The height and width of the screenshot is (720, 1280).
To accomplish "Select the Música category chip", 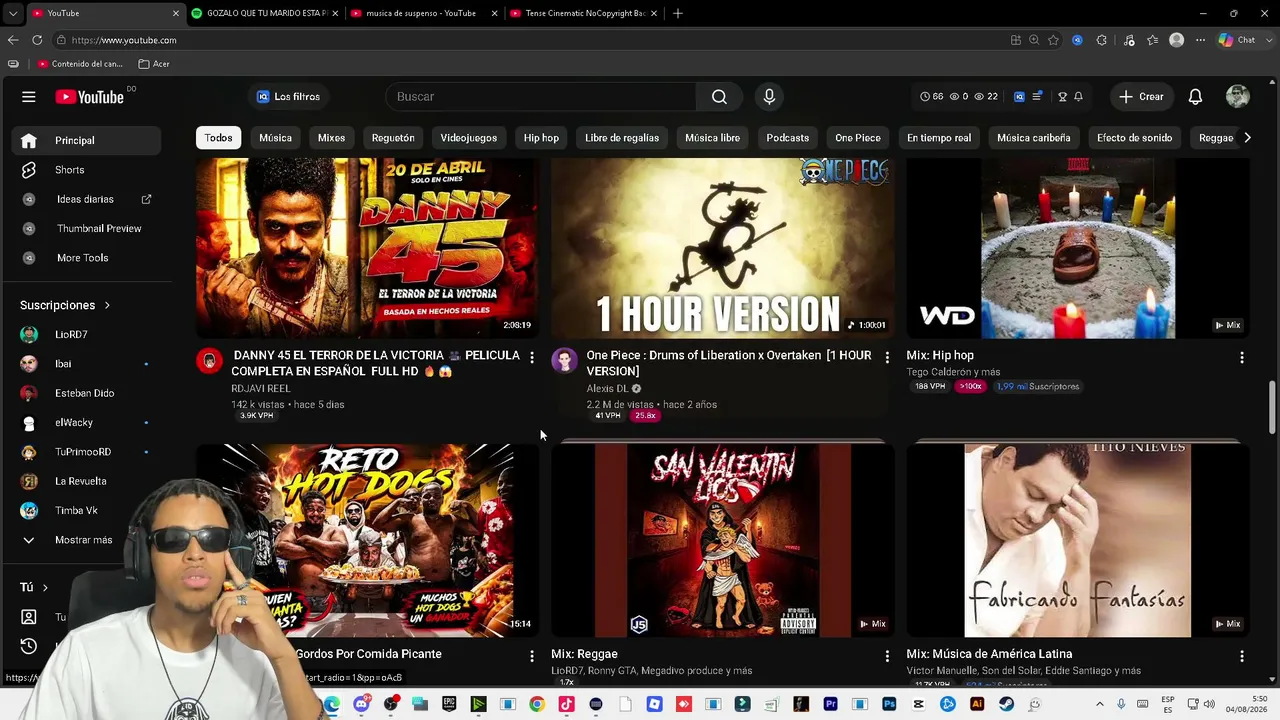I will coord(275,138).
